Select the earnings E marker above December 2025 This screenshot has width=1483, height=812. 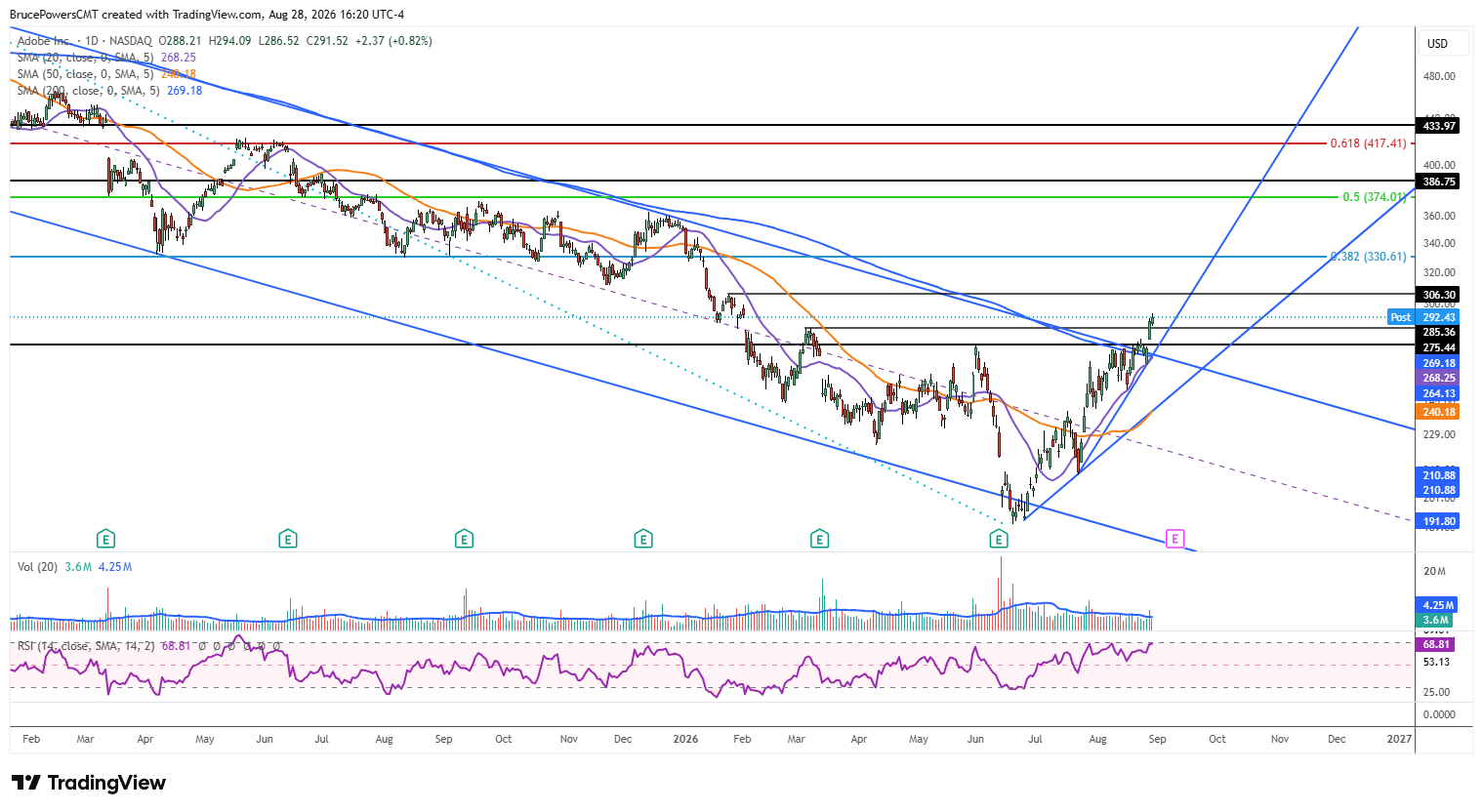coord(642,539)
